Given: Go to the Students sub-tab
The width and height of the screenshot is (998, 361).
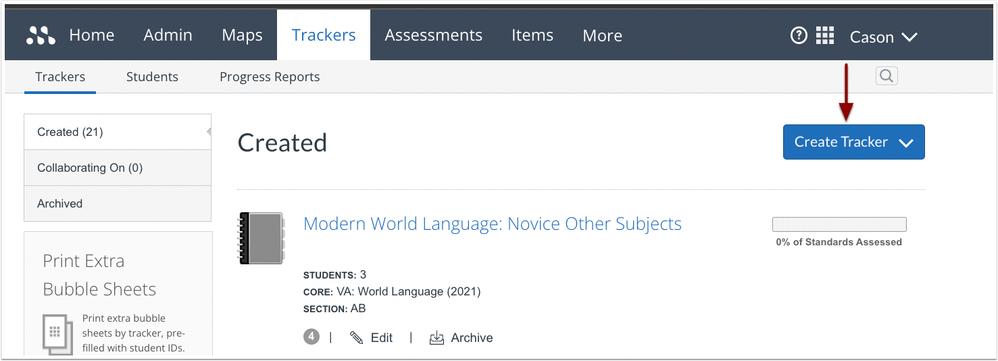Looking at the screenshot, I should click(152, 77).
